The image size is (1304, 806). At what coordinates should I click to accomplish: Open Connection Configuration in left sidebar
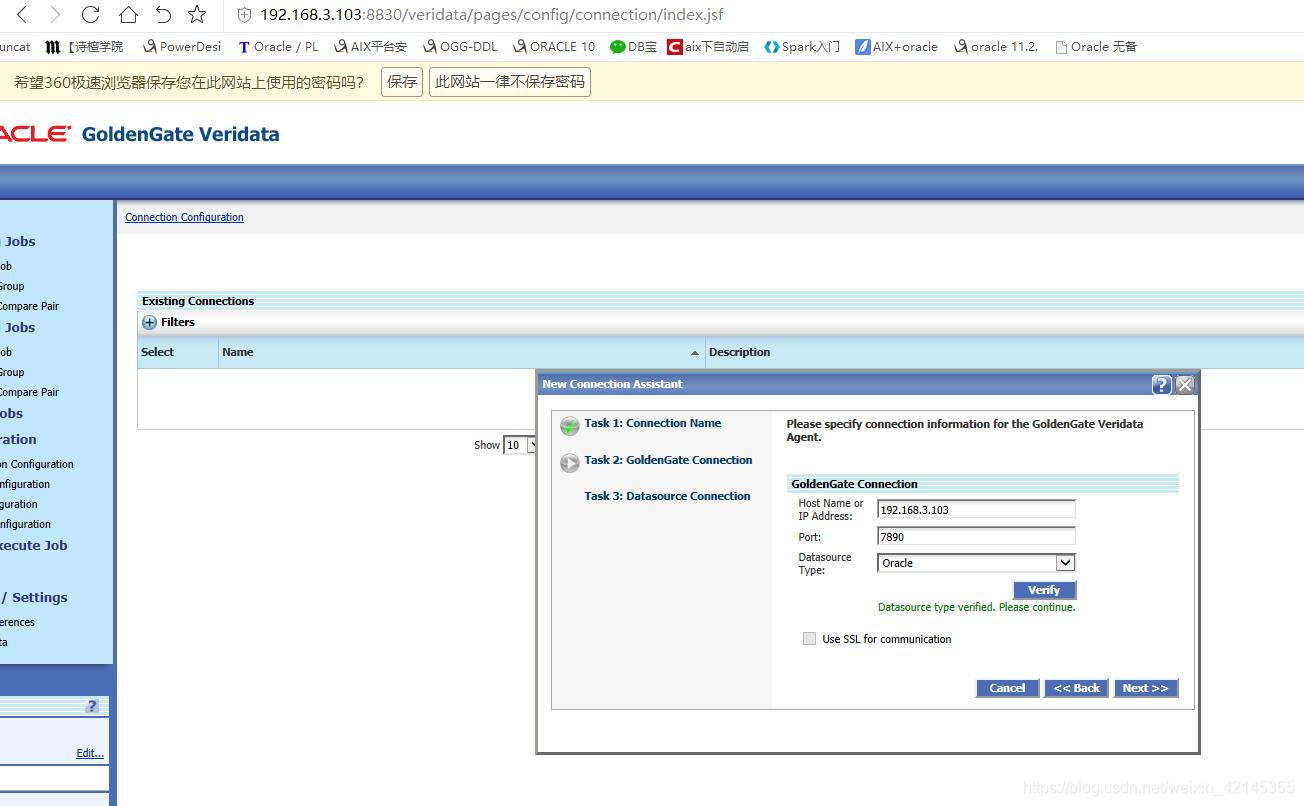click(37, 464)
